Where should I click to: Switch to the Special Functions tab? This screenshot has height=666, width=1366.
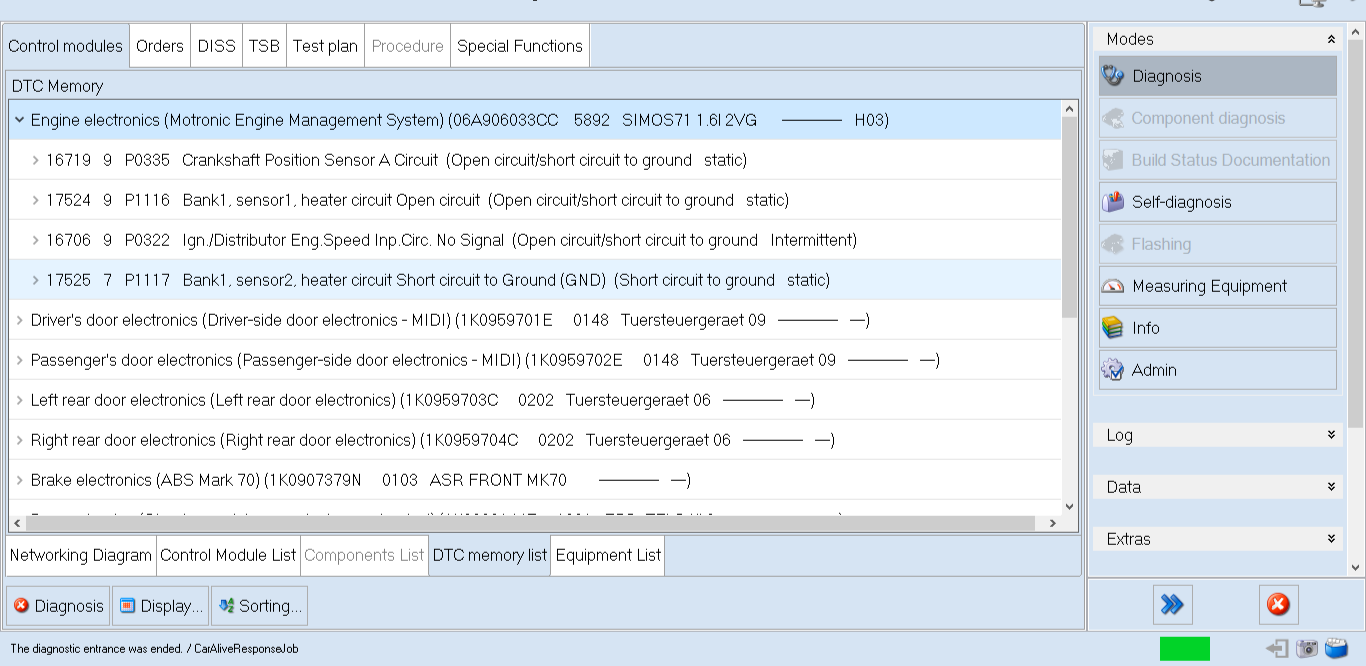[x=519, y=46]
